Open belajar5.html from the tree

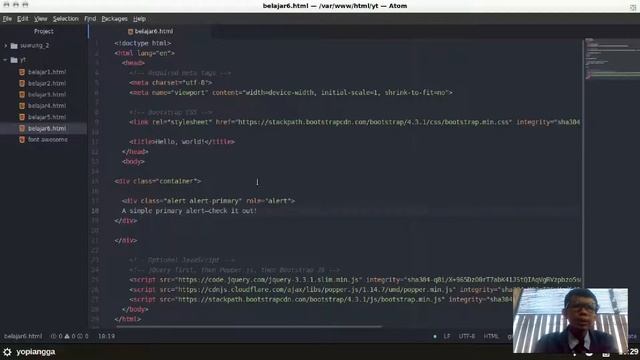pyautogui.click(x=47, y=117)
